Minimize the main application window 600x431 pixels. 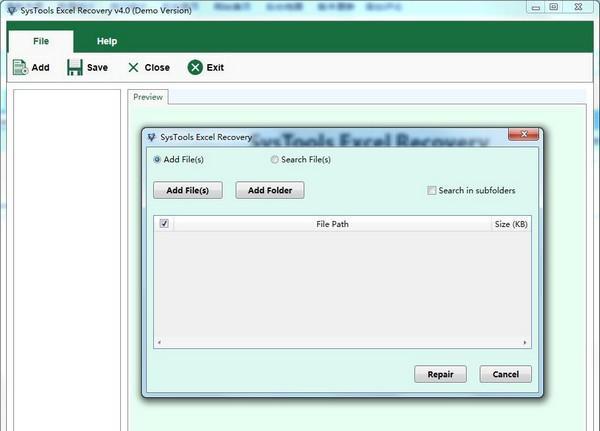click(x=536, y=7)
